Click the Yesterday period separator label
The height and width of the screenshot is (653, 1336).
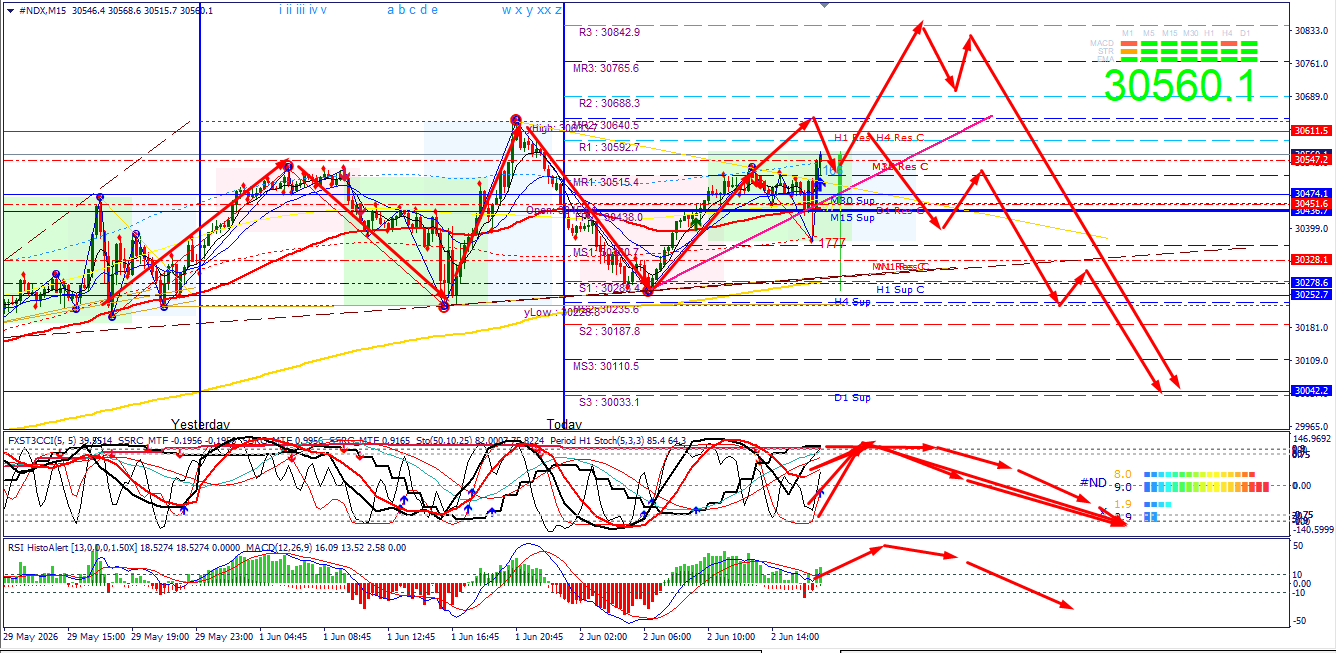pyautogui.click(x=200, y=424)
